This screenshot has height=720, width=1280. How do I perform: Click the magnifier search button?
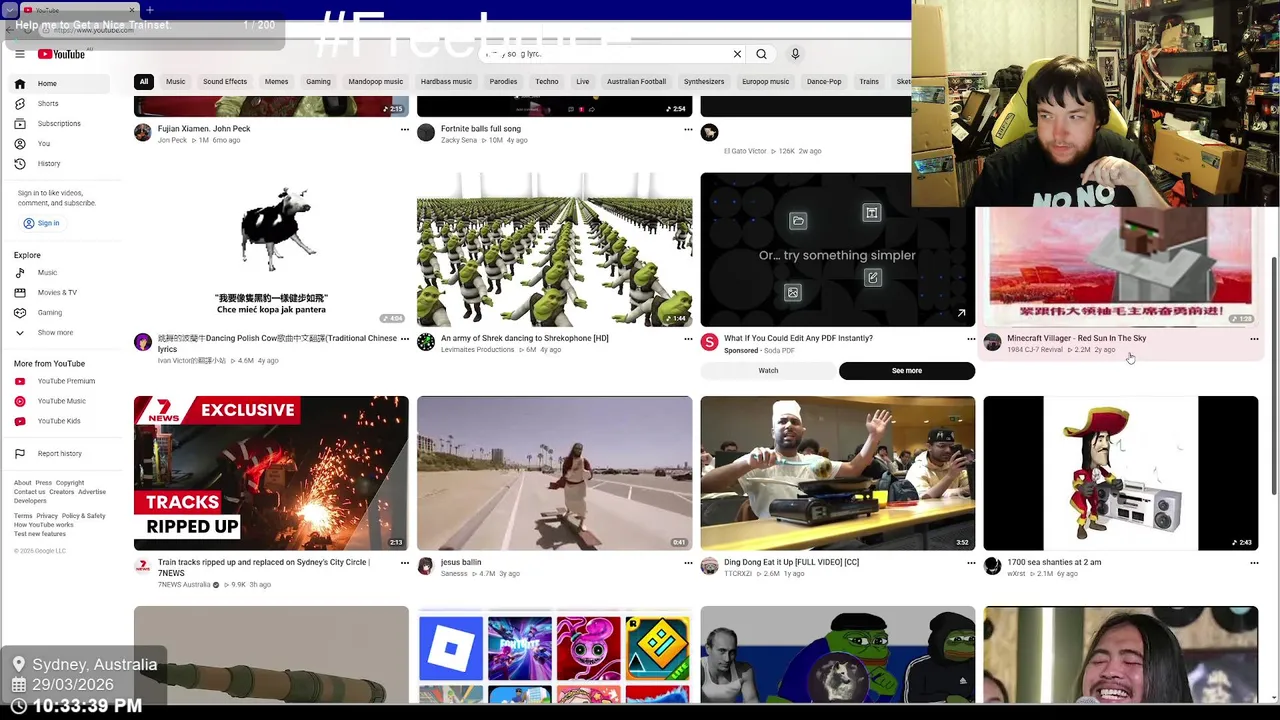(761, 54)
